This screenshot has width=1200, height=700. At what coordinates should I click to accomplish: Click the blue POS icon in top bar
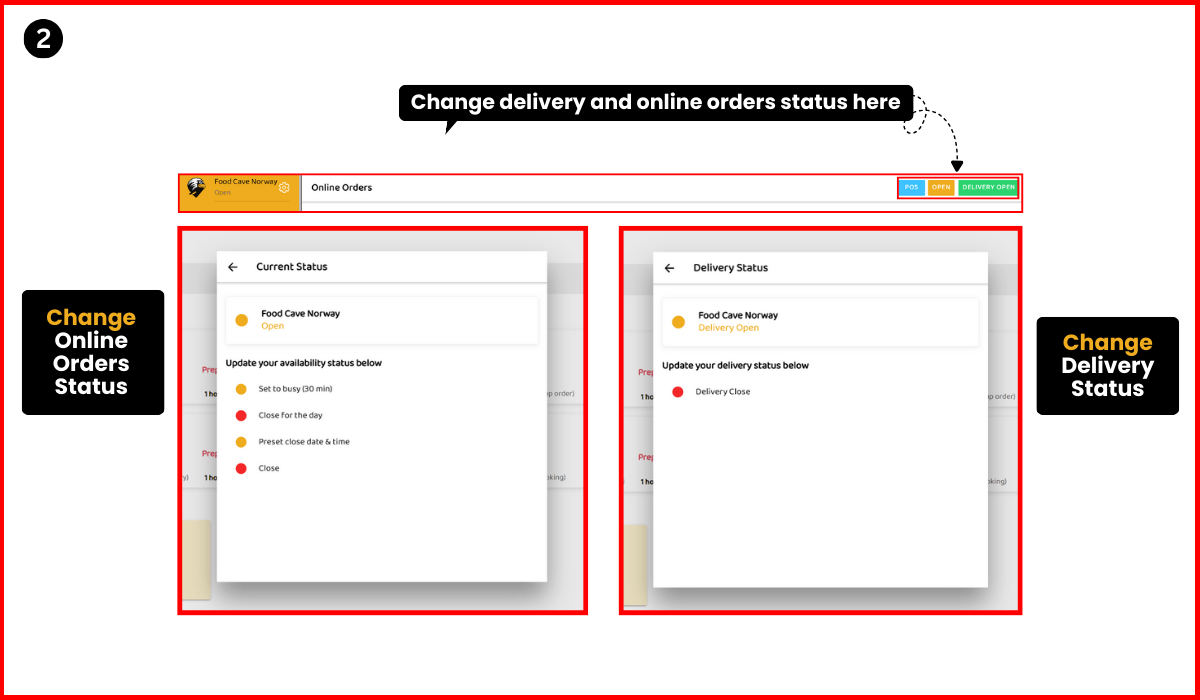pos(912,187)
